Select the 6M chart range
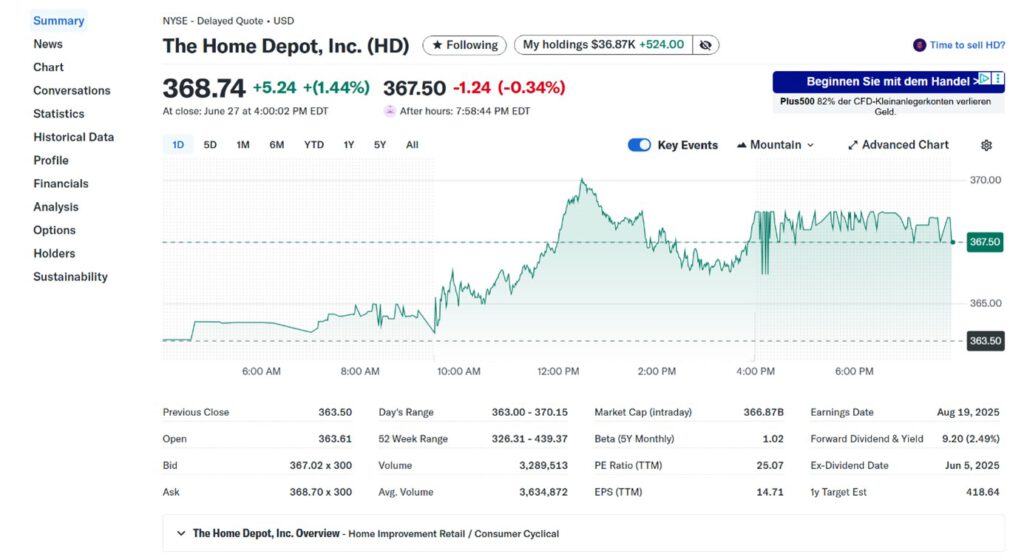The width and height of the screenshot is (1024, 560). [277, 145]
